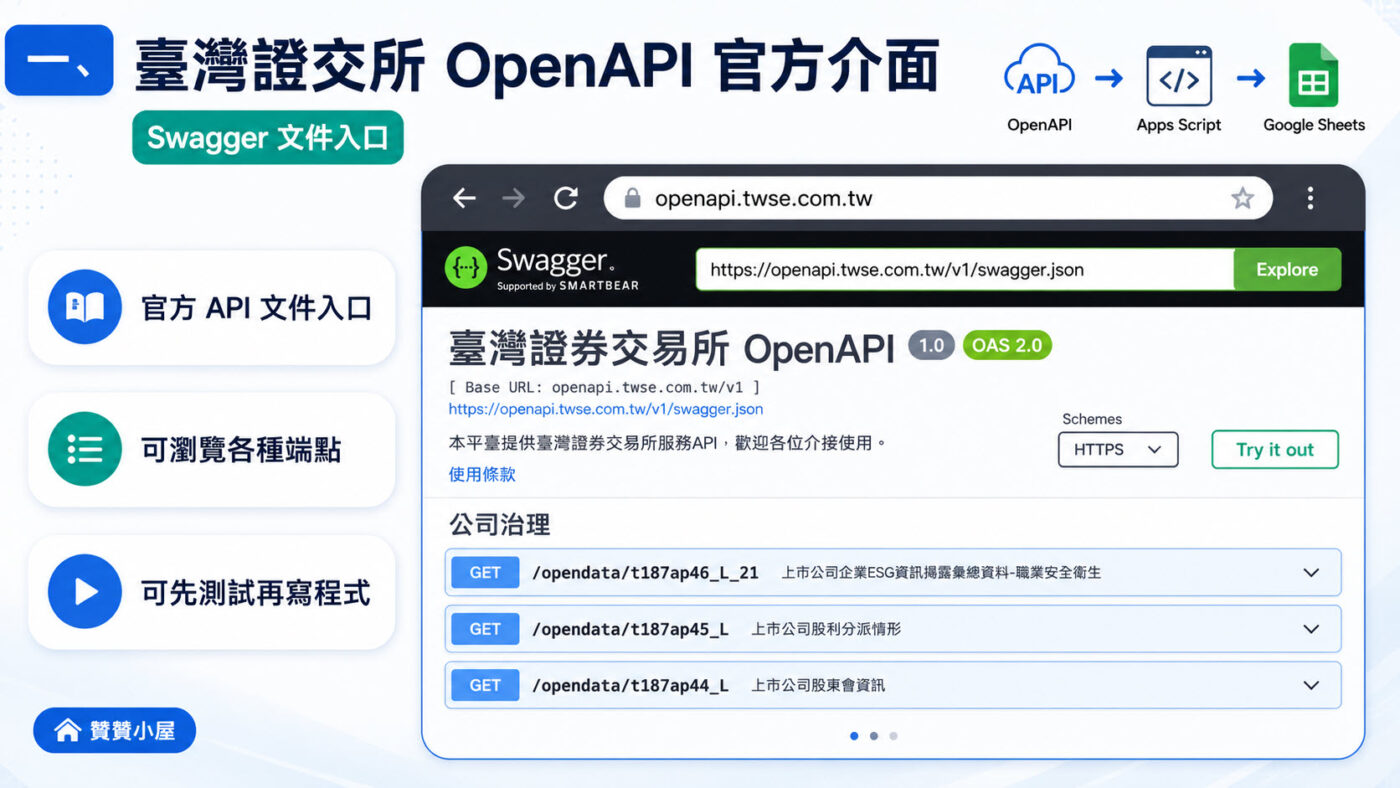The image size is (1400, 788).
Task: Open the 使用條款 link
Action: point(482,474)
